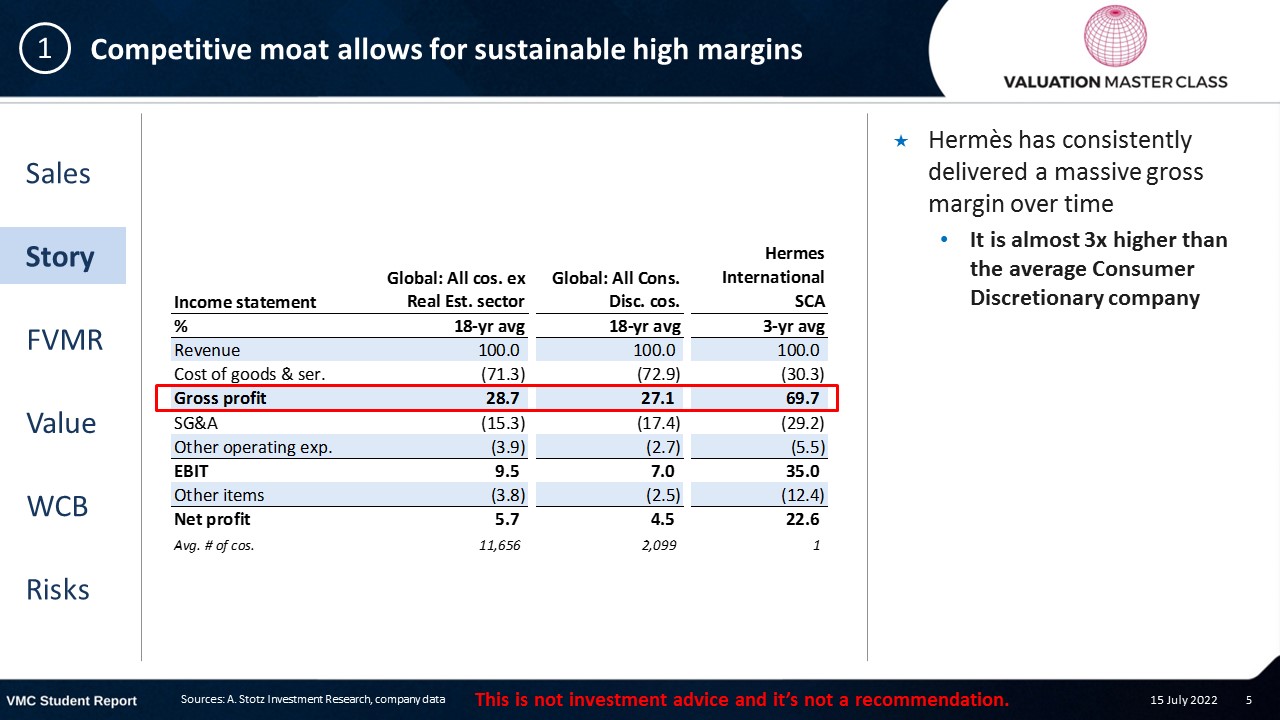Click Hermes cost of goods value (30.3)

(801, 374)
